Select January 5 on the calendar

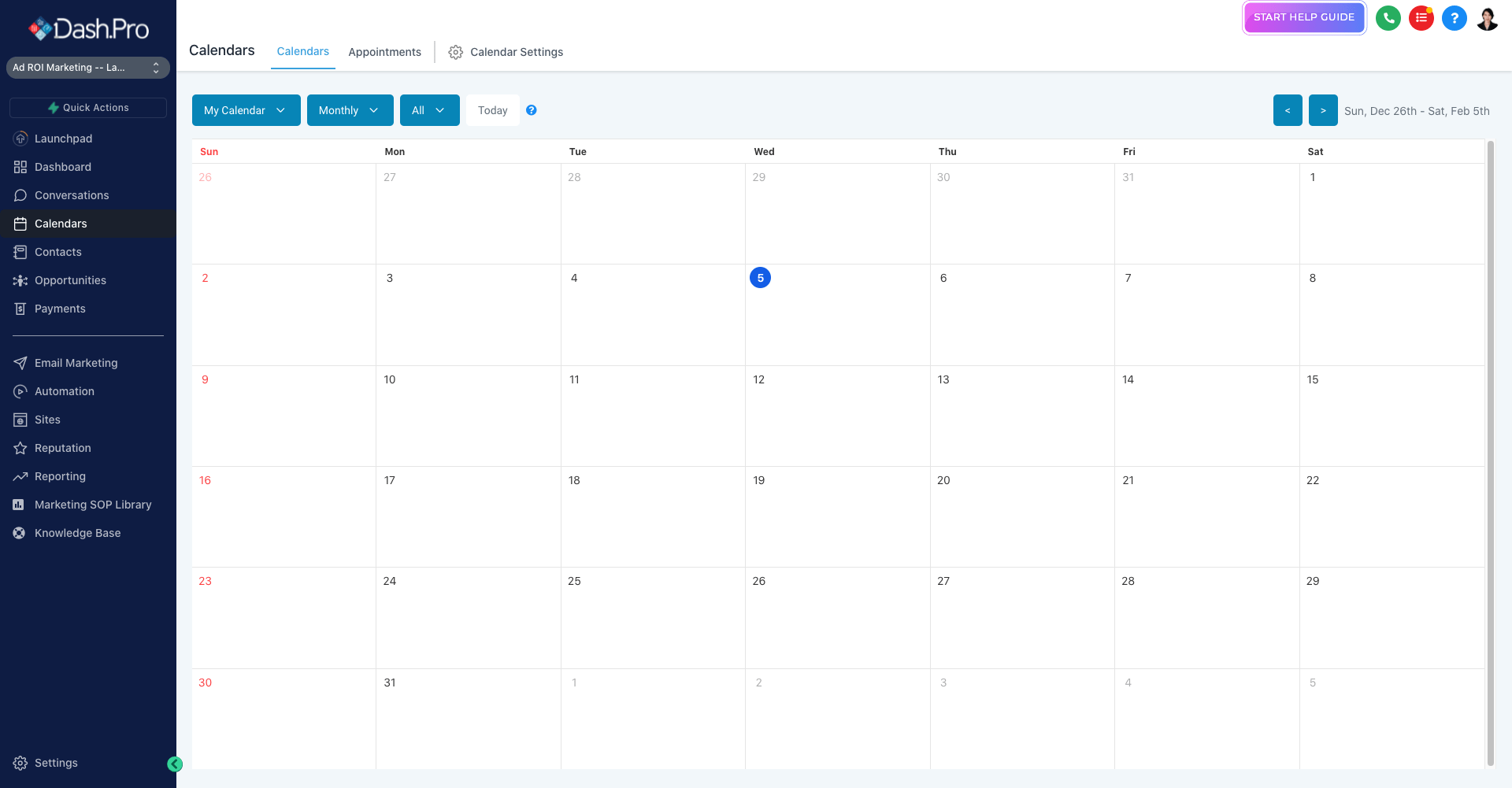click(760, 277)
